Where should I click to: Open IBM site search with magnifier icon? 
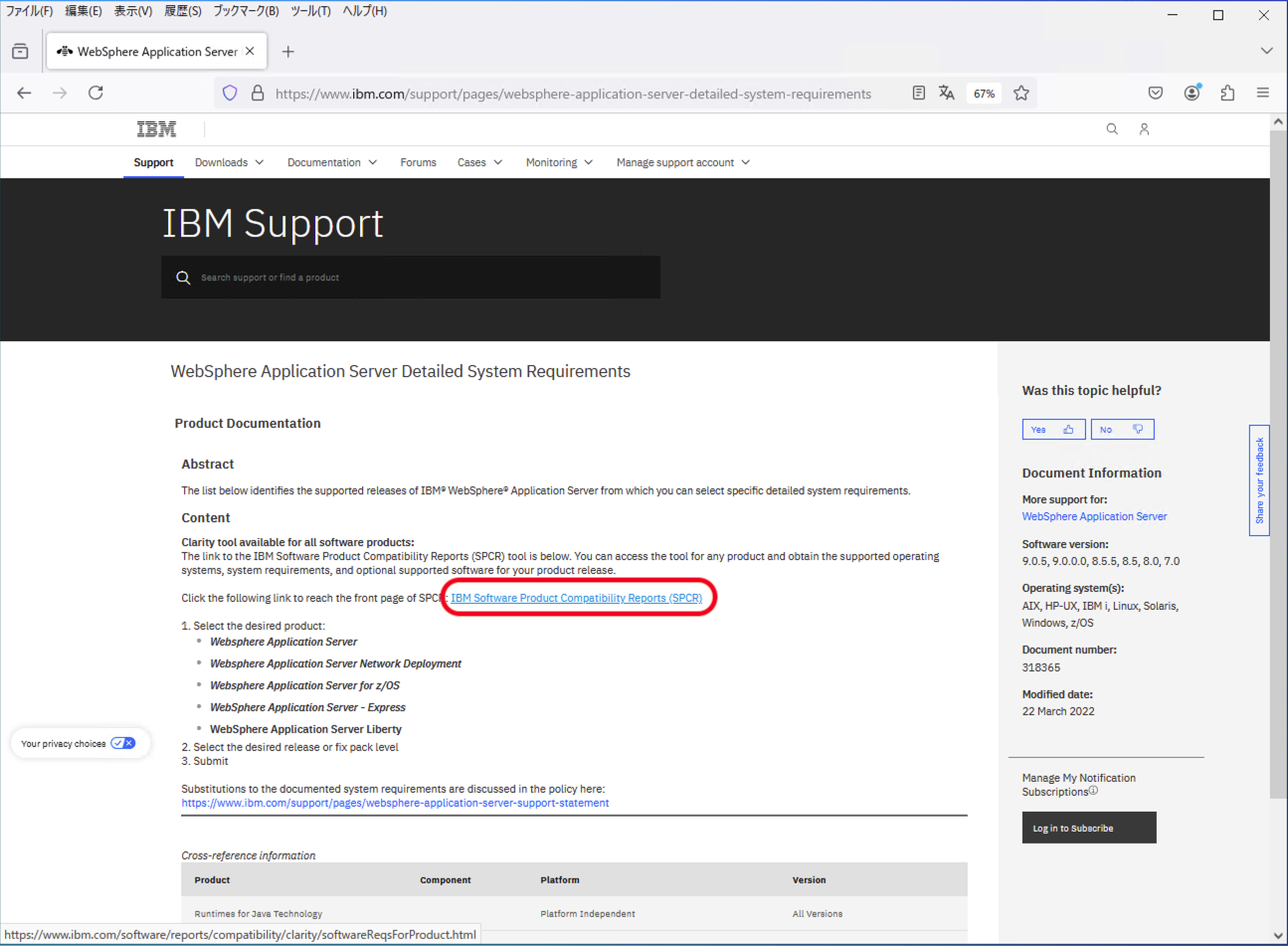tap(1111, 128)
